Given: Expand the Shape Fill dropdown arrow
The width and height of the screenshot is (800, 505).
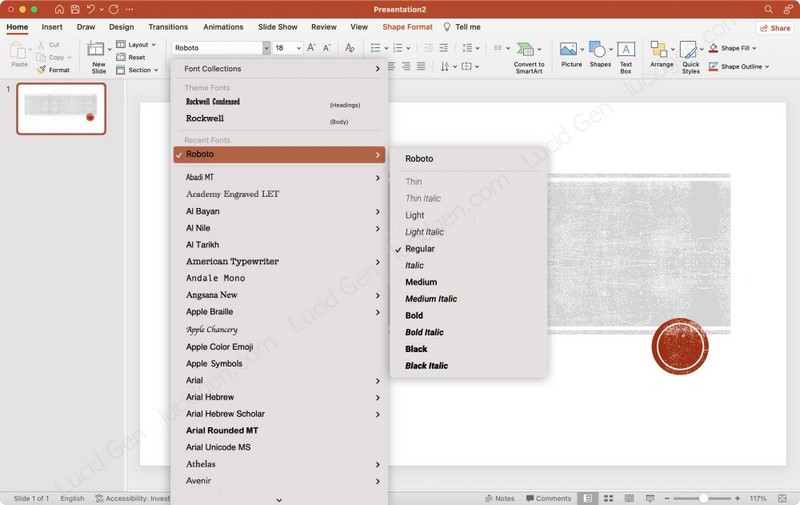Looking at the screenshot, I should (753, 48).
